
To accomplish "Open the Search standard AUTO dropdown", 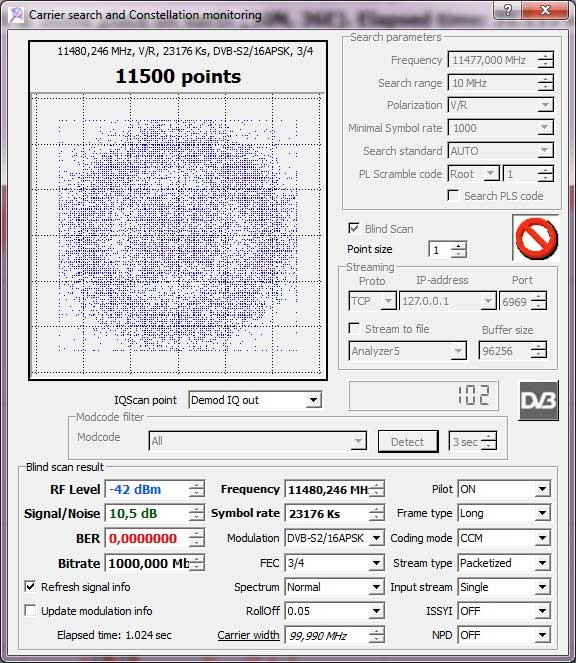I will pyautogui.click(x=545, y=151).
